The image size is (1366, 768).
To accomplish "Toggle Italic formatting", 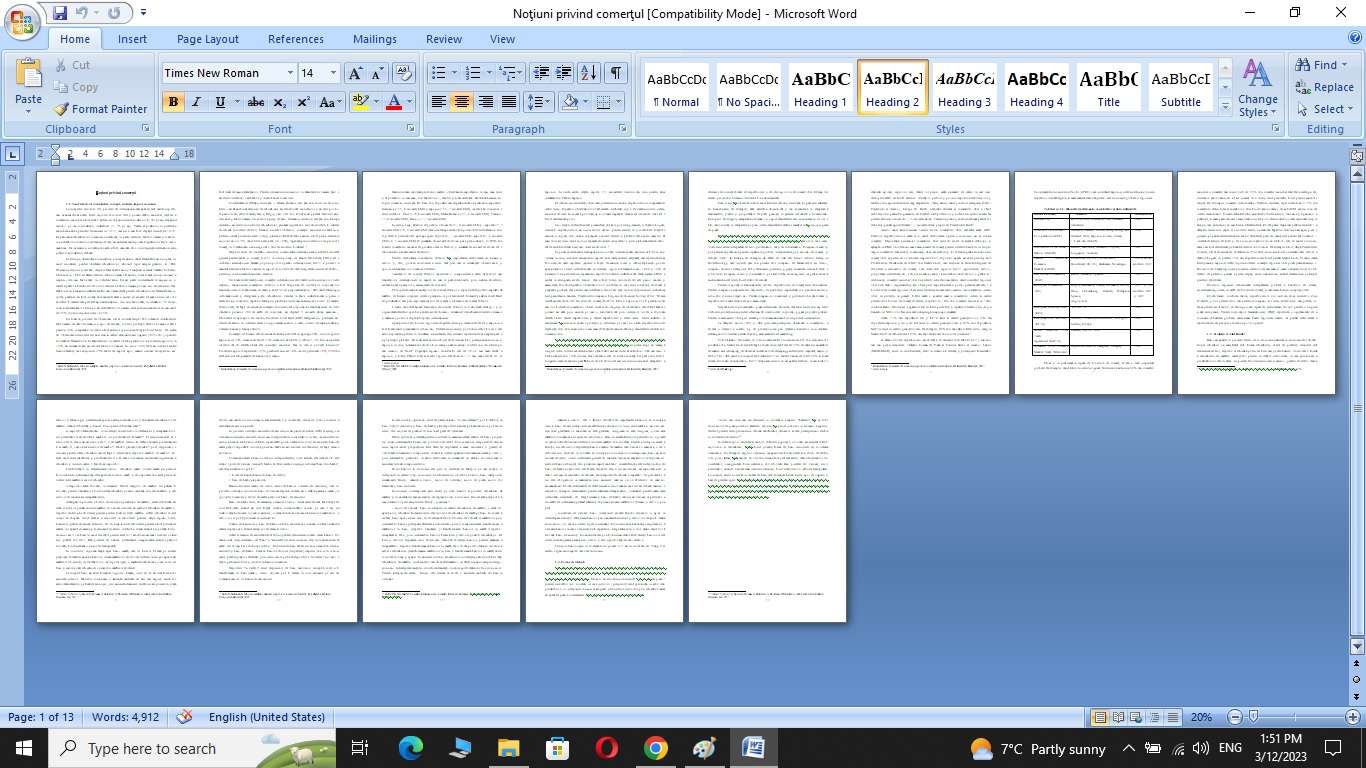I will 197,102.
